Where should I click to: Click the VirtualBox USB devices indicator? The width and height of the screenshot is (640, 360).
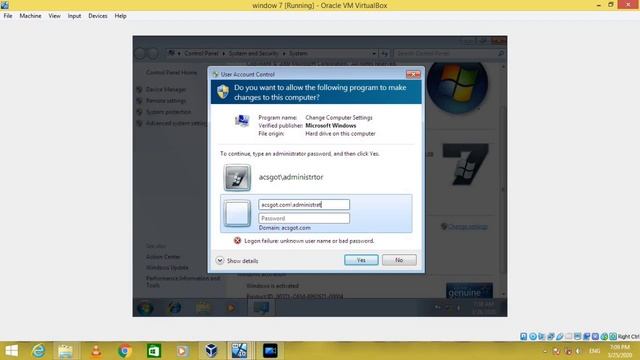(560, 336)
